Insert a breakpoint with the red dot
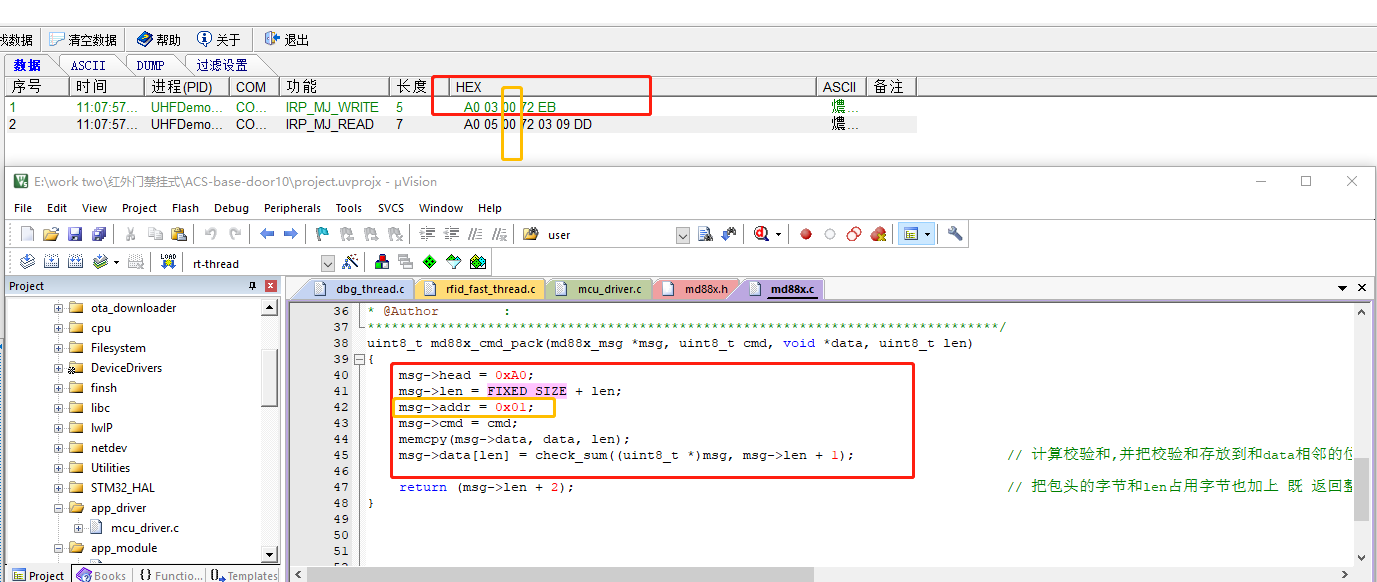 [x=805, y=234]
